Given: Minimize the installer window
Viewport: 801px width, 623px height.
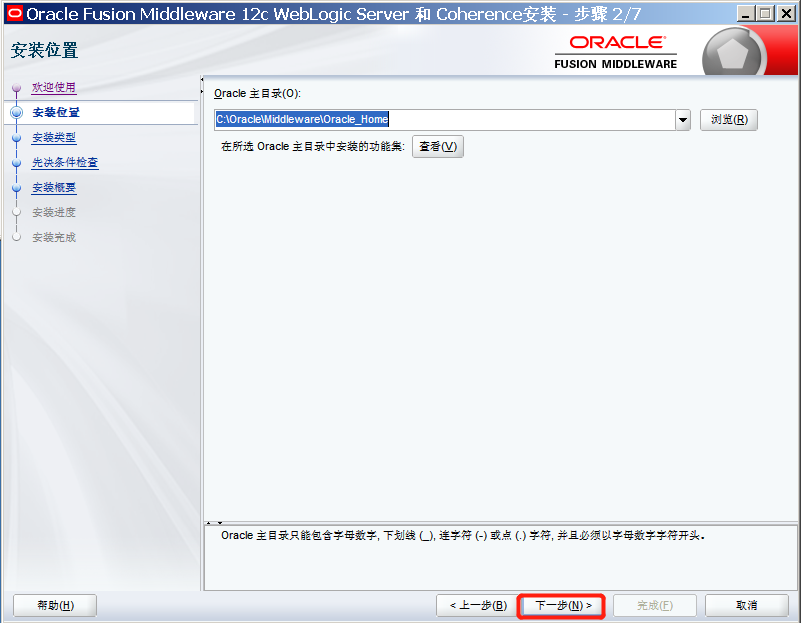Looking at the screenshot, I should [x=746, y=13].
